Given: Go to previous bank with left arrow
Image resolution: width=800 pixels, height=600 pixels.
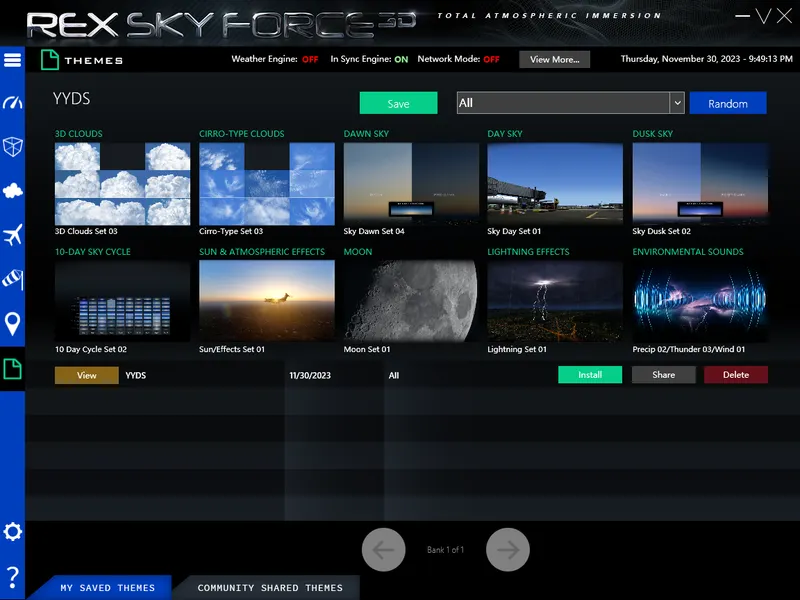Looking at the screenshot, I should pos(383,549).
